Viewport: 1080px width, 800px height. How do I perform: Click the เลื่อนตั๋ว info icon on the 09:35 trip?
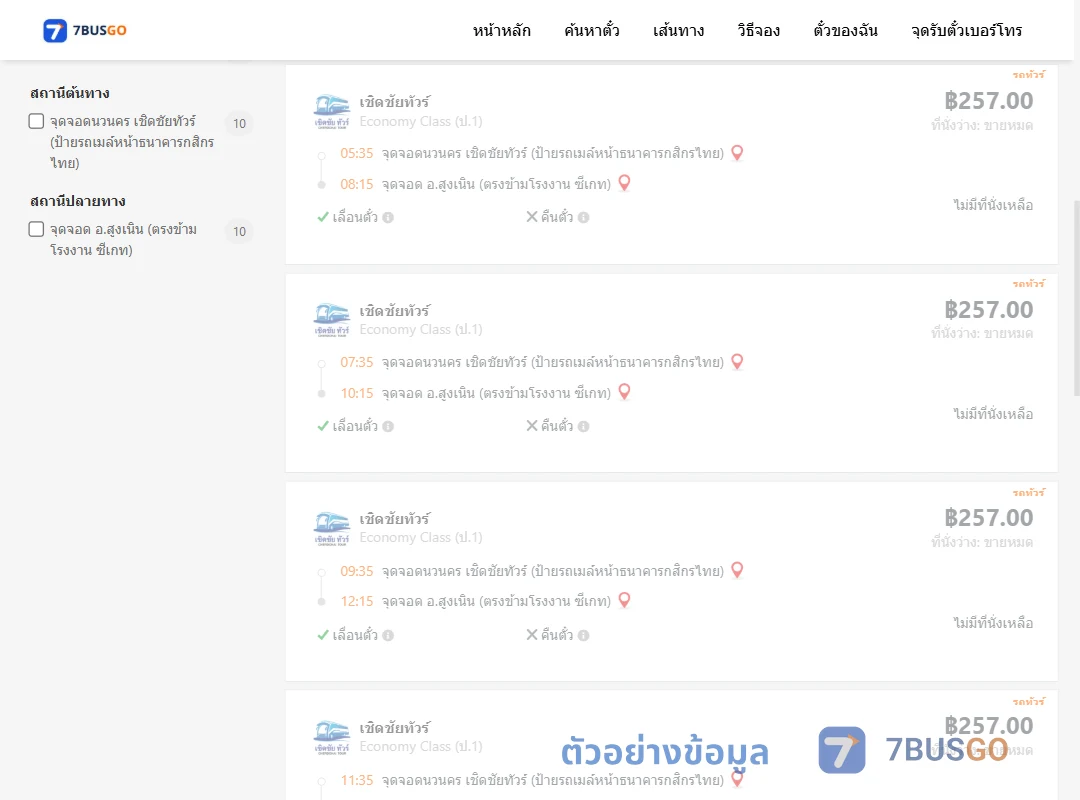[x=388, y=635]
